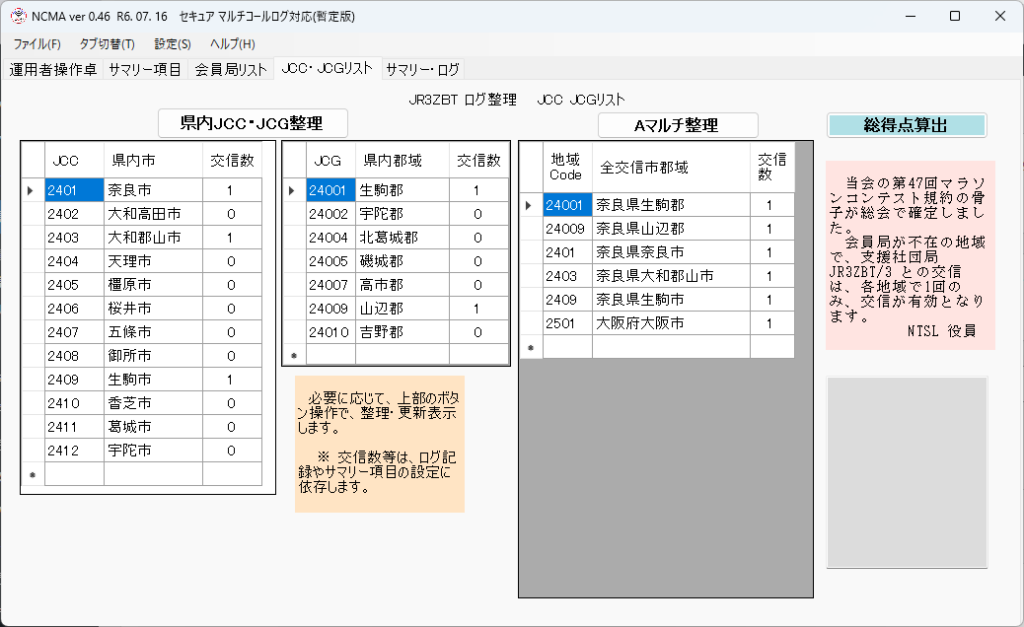Viewport: 1024px width, 627px height.
Task: Switch to the 会員局リスト tab
Action: tap(231, 69)
